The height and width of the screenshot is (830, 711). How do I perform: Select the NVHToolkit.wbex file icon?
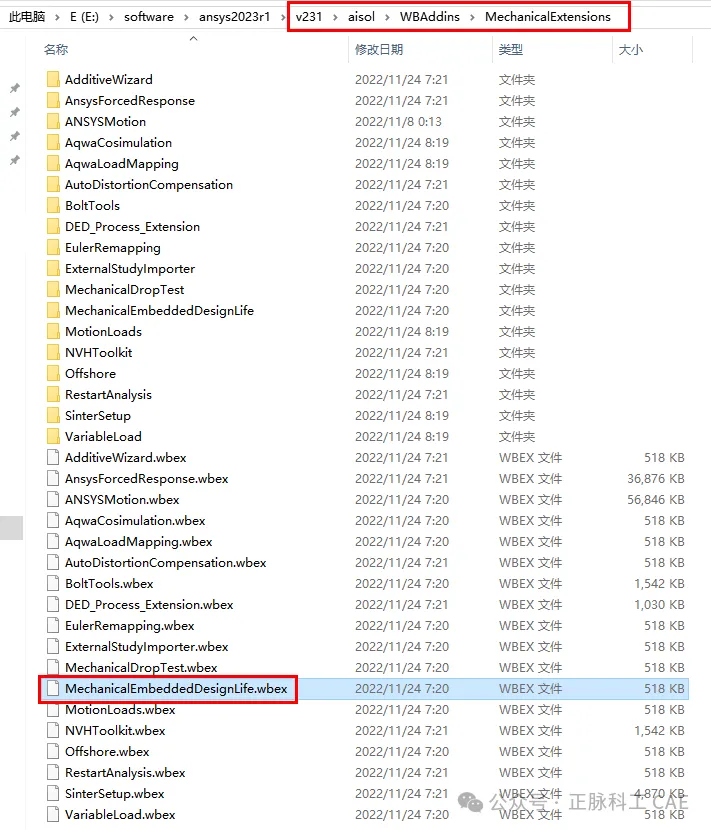pos(53,730)
